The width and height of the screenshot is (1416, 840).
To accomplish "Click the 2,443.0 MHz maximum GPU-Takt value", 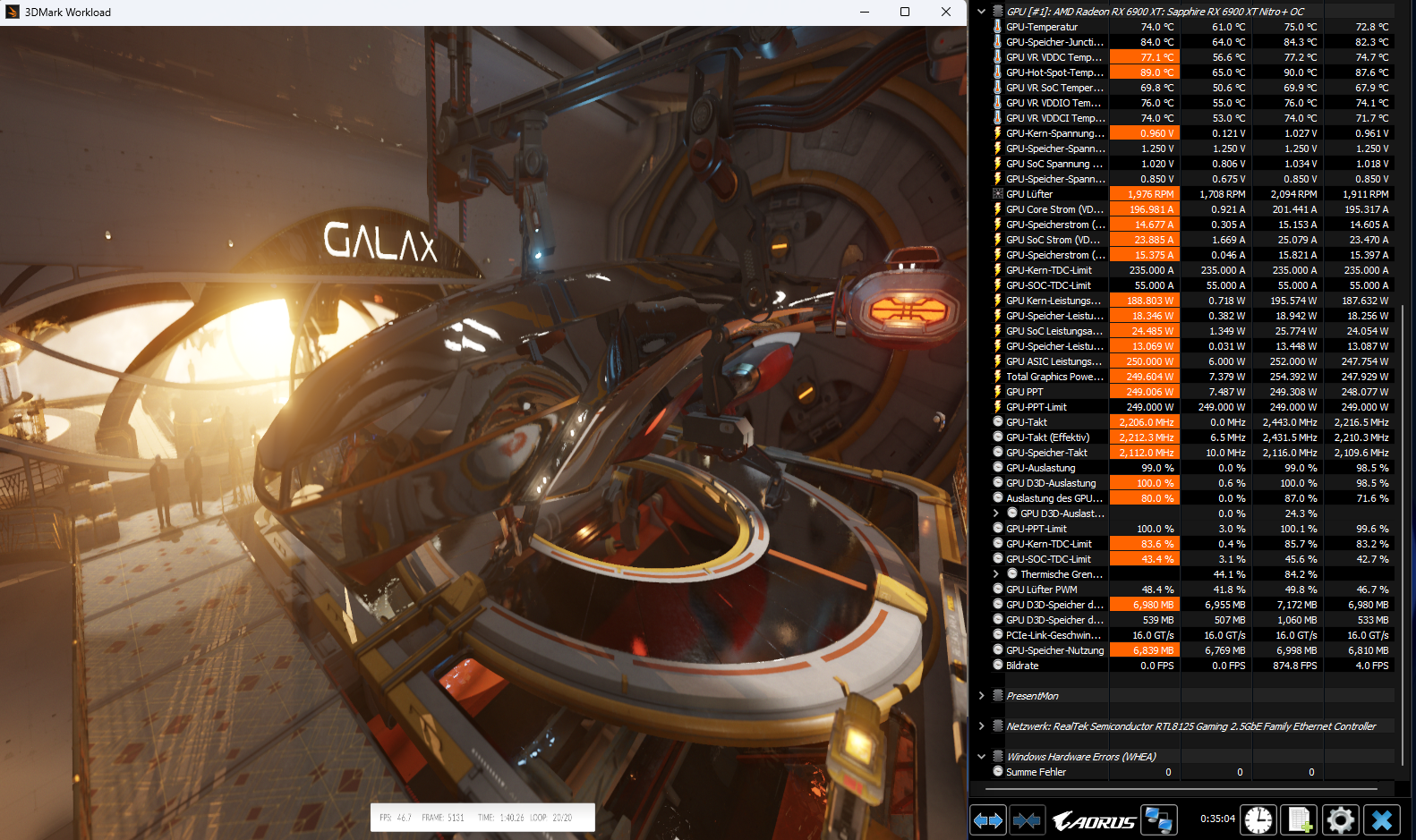I will (1289, 422).
